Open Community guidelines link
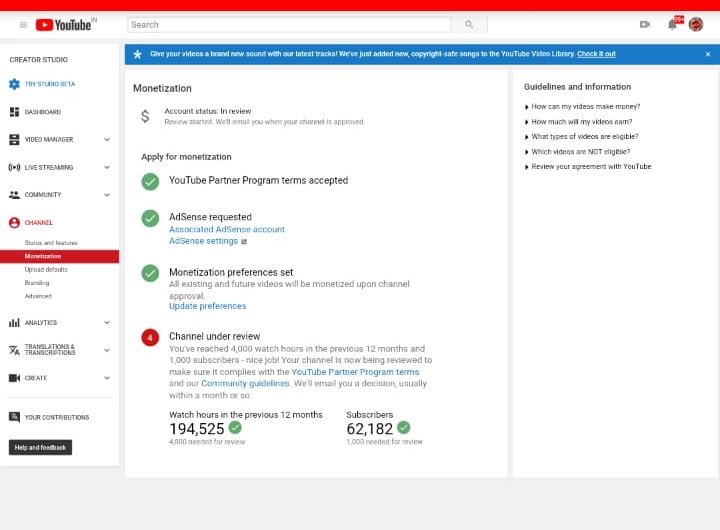This screenshot has height=530, width=720. 245,383
